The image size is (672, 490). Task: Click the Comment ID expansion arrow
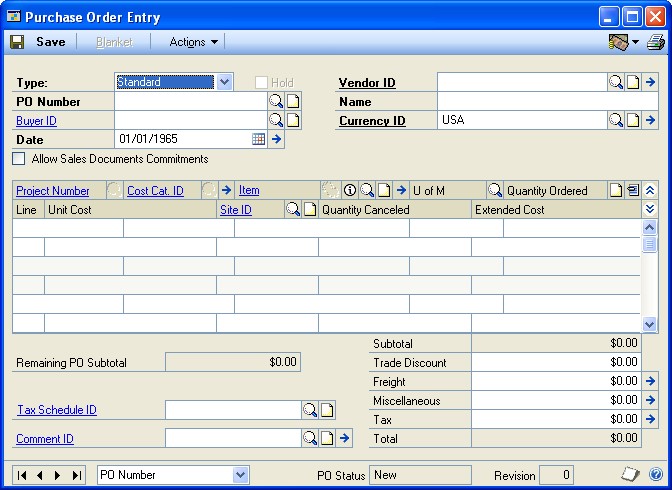pos(345,438)
